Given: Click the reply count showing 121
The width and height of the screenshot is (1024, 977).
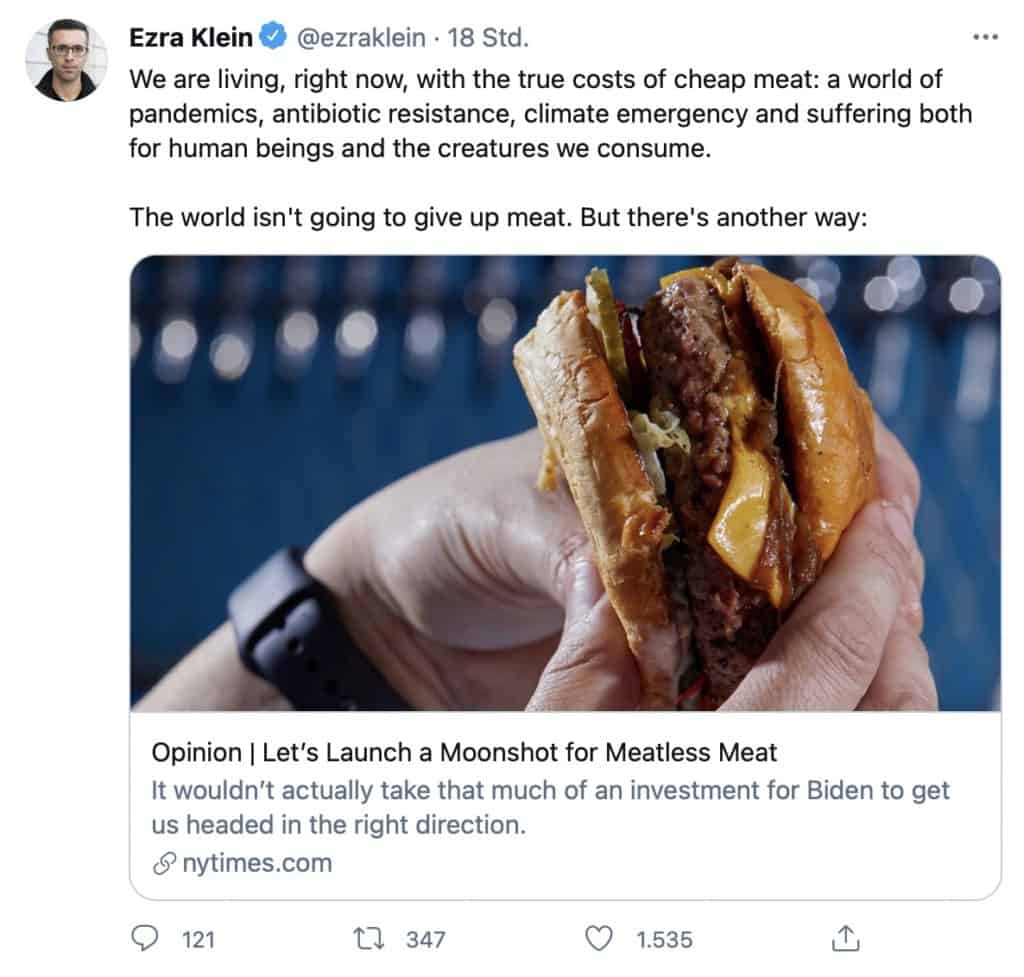Looking at the screenshot, I should pos(199,939).
